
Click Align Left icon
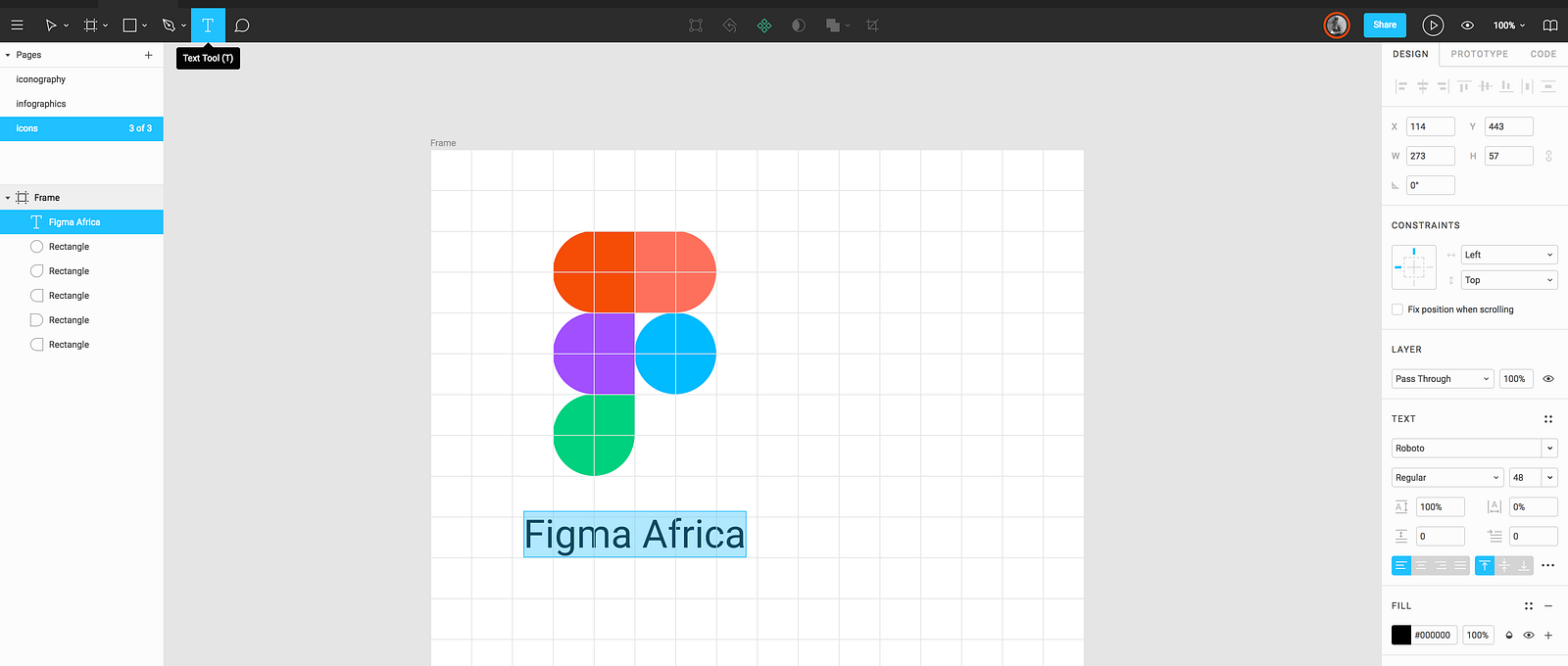1401,86
